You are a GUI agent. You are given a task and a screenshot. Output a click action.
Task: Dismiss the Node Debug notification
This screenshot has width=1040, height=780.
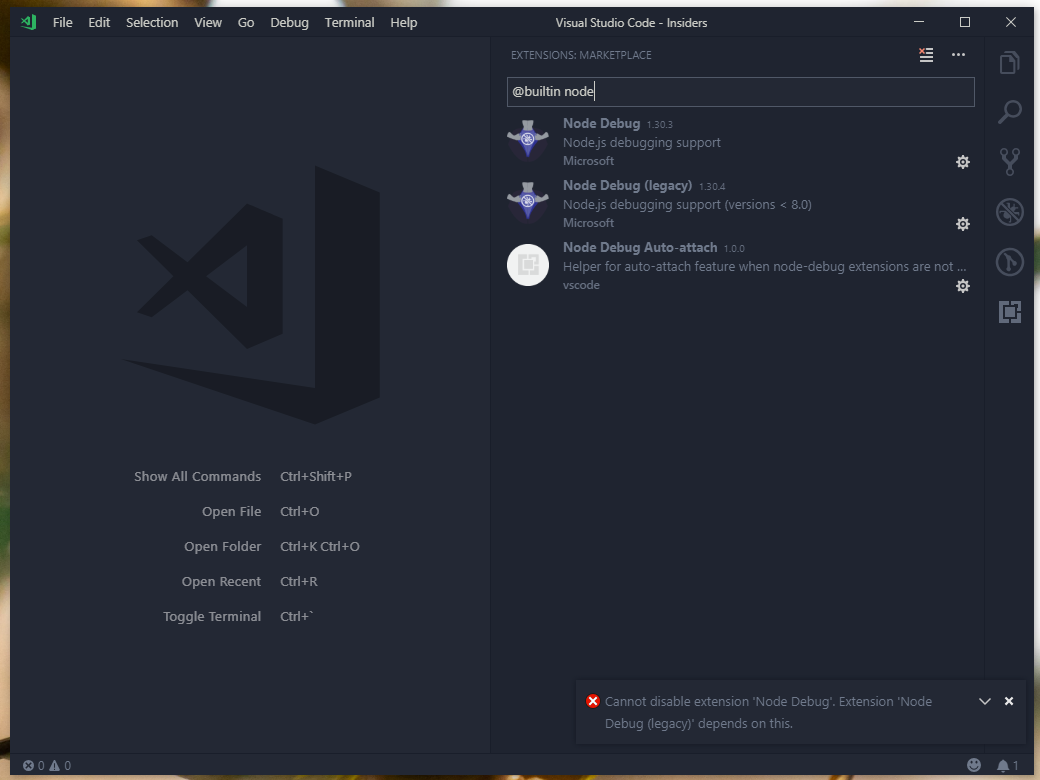click(1009, 701)
